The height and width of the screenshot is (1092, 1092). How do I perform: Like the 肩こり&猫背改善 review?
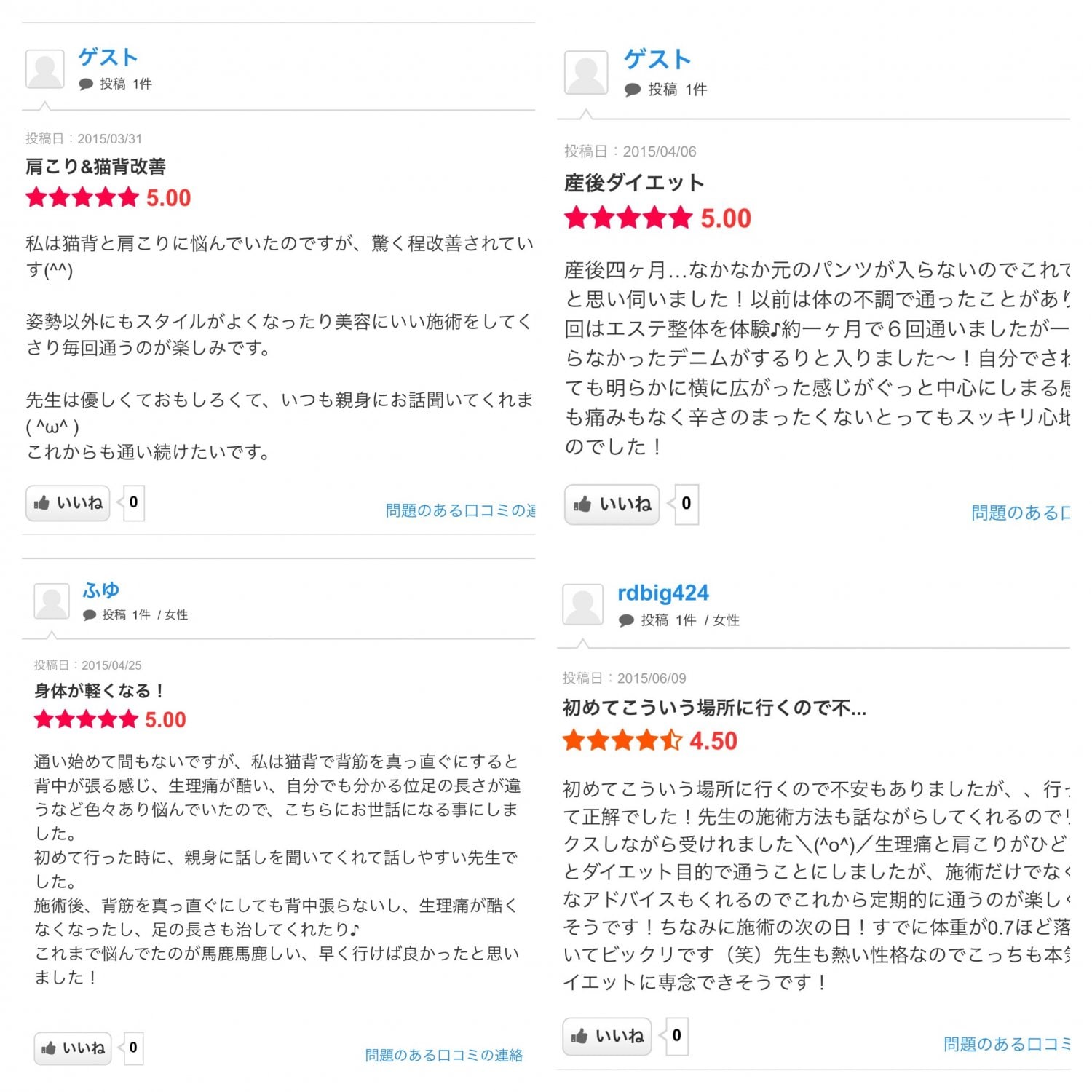(68, 503)
